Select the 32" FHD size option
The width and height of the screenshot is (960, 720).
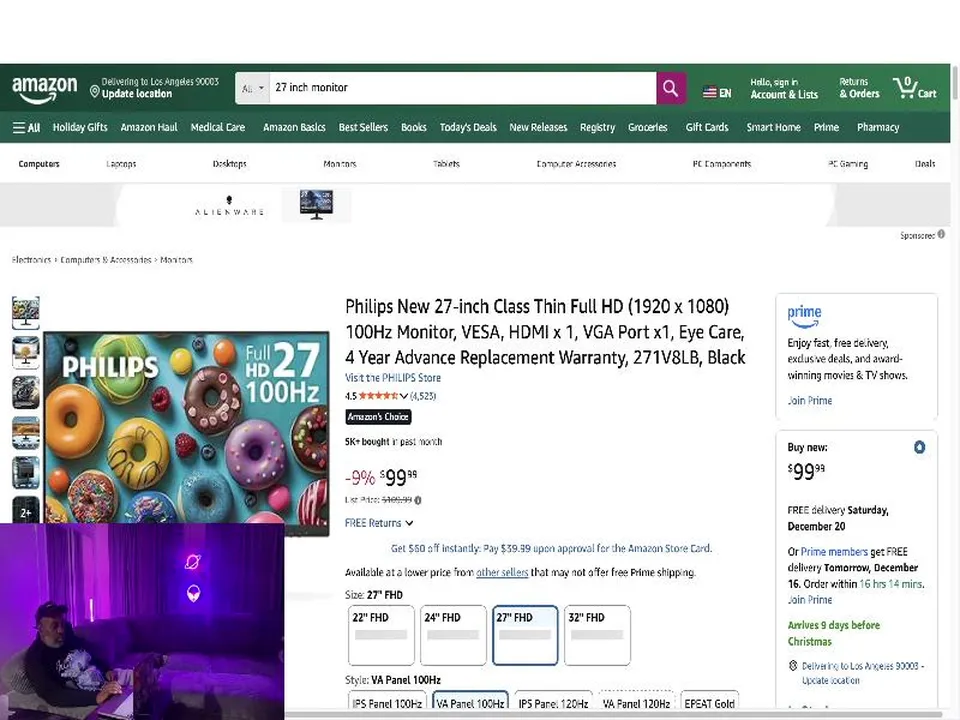point(597,634)
